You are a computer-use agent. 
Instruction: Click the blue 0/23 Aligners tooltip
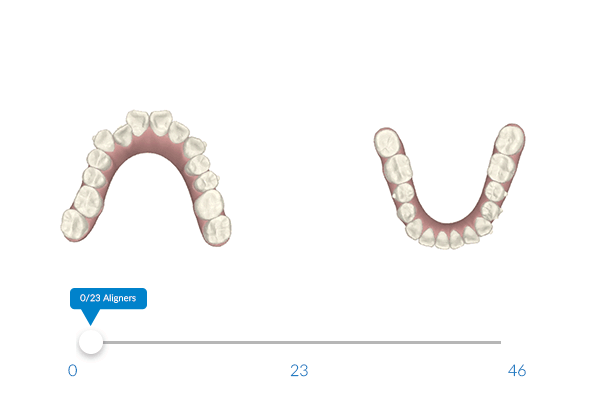click(x=108, y=298)
